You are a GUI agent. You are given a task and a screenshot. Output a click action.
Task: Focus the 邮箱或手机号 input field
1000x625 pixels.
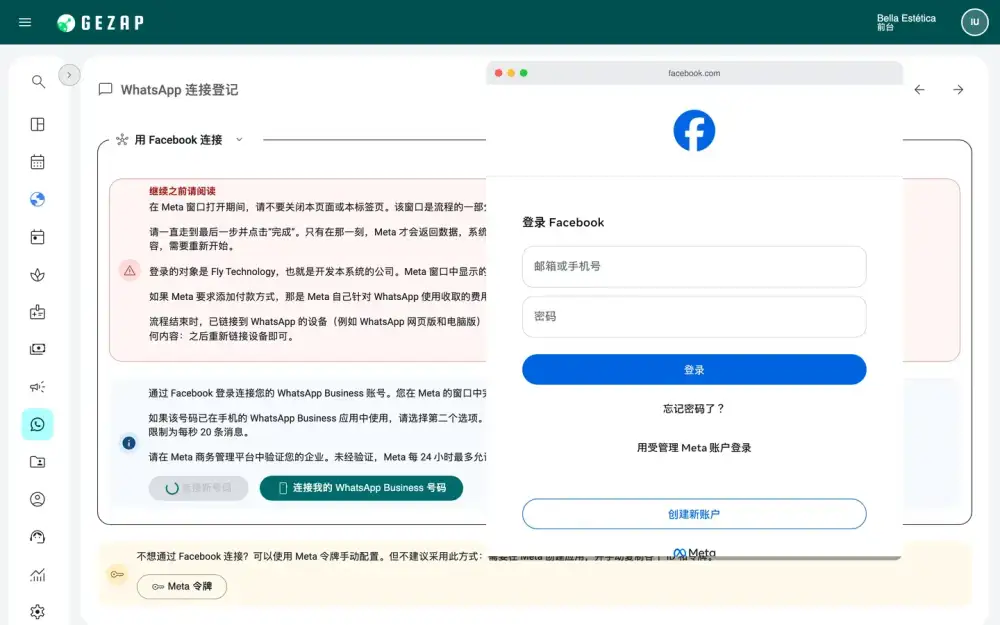pos(694,267)
